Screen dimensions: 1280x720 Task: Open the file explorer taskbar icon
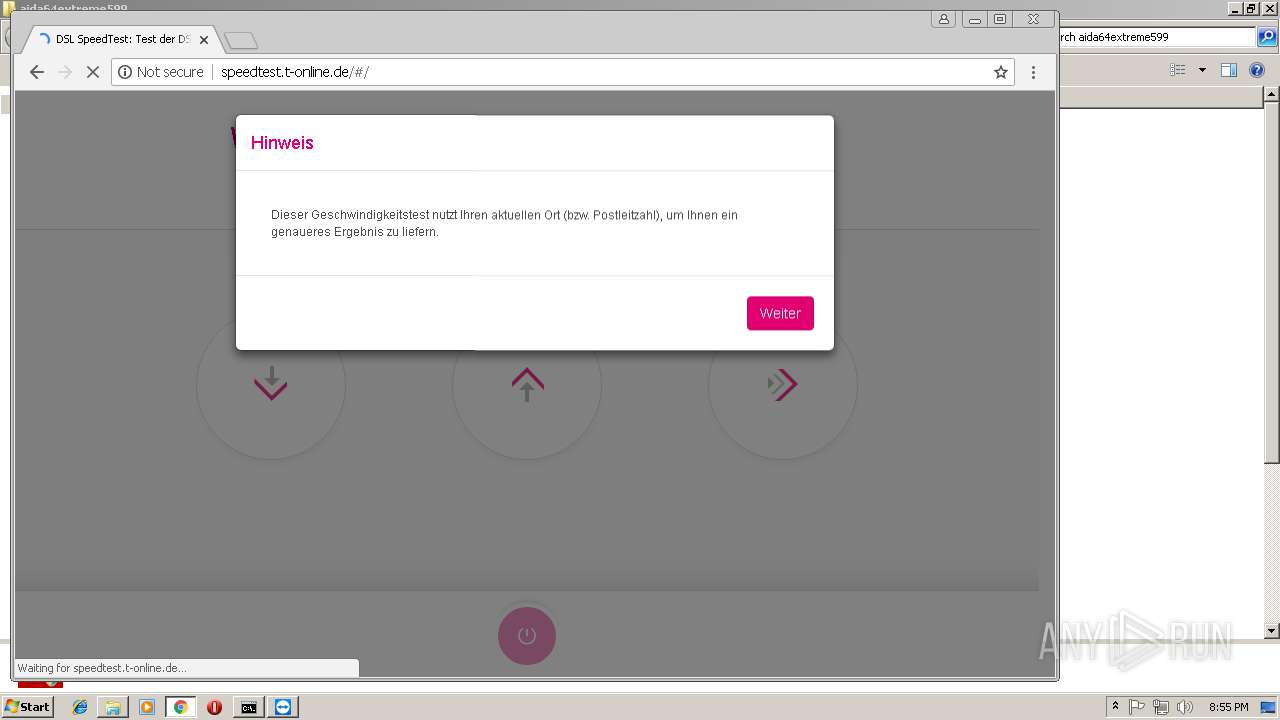tap(113, 707)
